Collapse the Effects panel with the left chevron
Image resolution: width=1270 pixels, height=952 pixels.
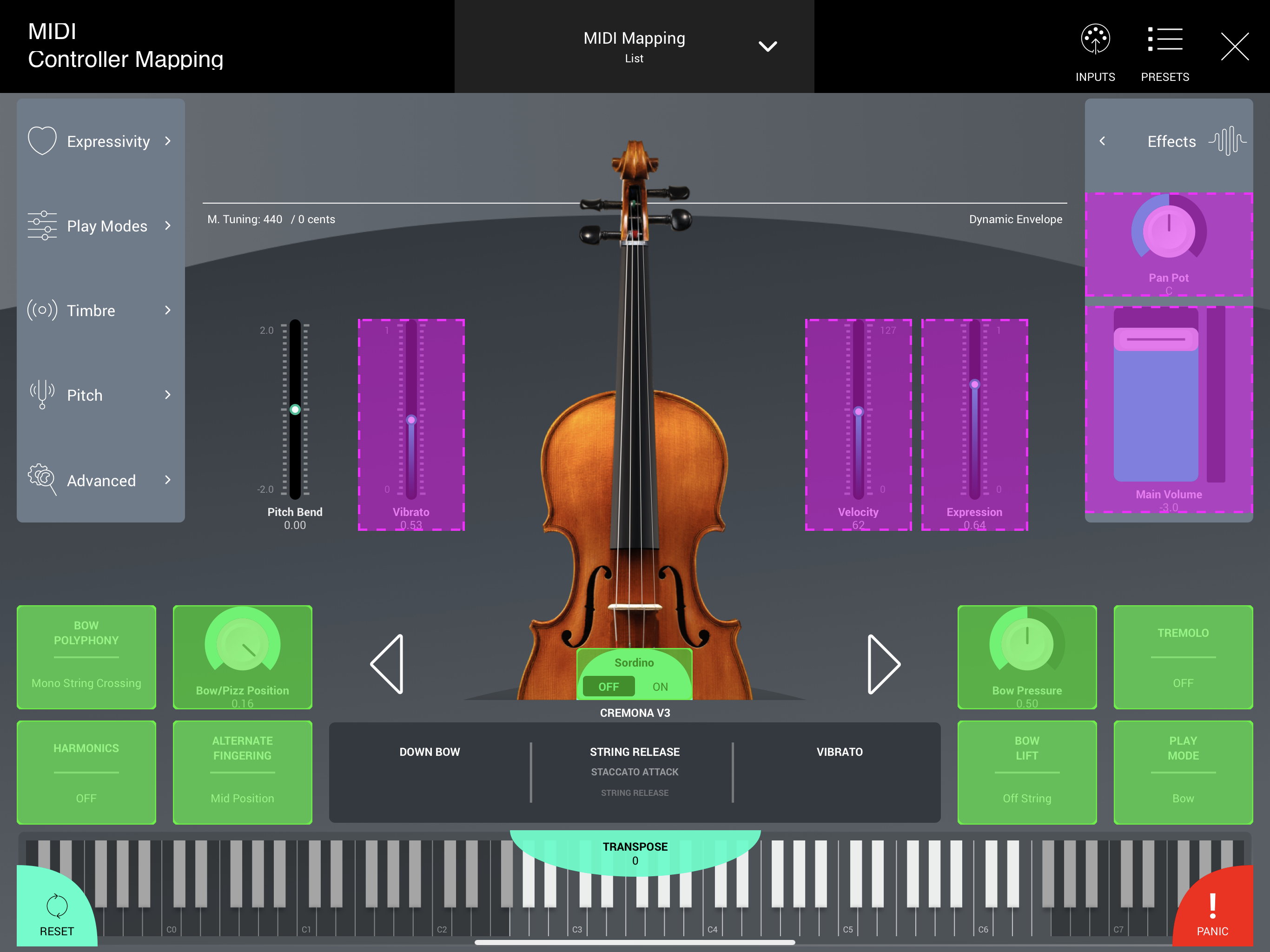(1102, 141)
